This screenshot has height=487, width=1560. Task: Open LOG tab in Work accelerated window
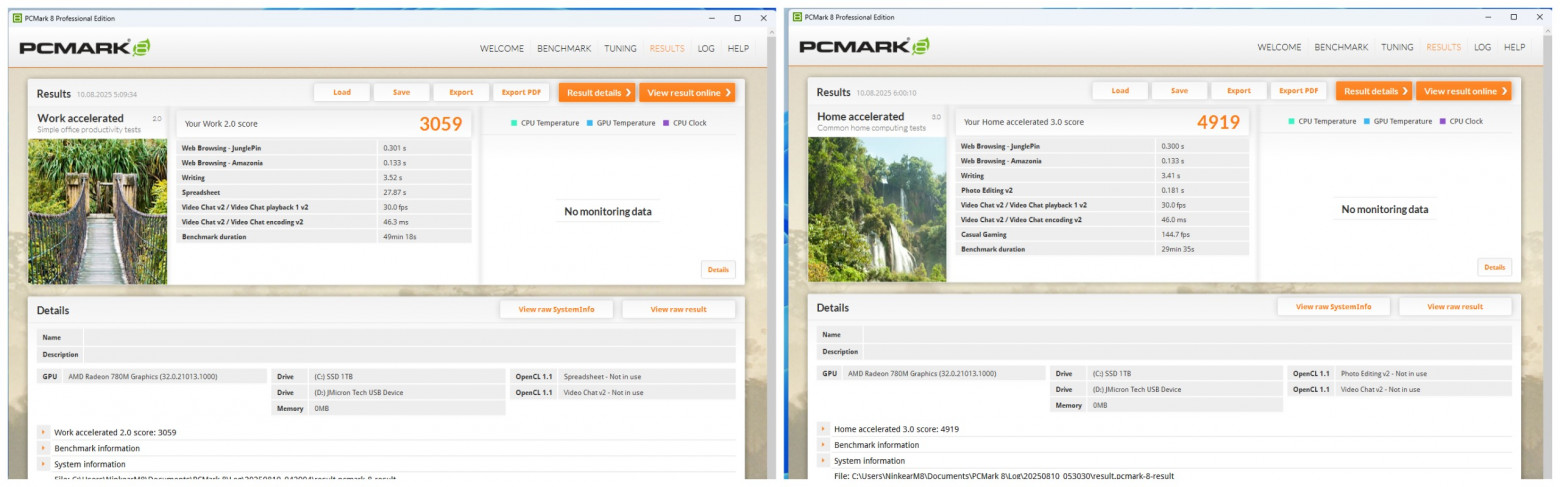click(706, 48)
